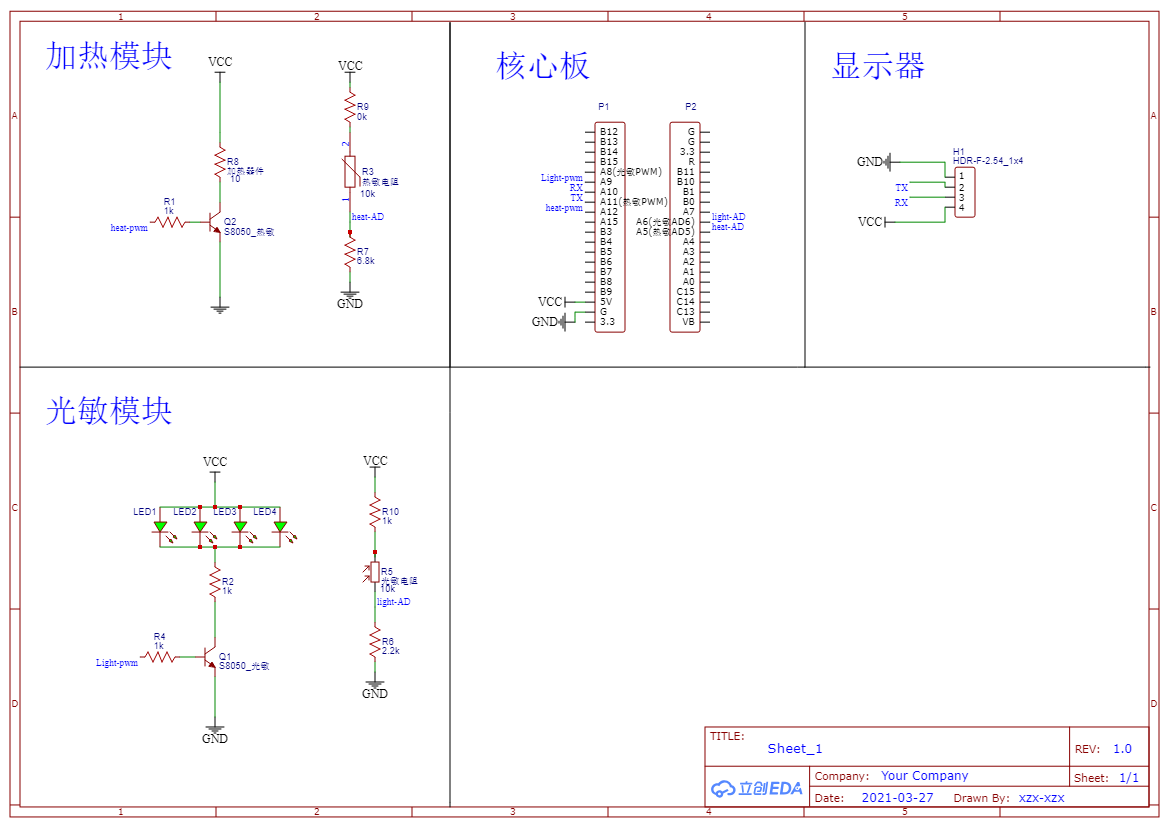Screen dimensions: 1169x828
Task: Click GND symbol below transistor Q1
Action: pyautogui.click(x=215, y=735)
